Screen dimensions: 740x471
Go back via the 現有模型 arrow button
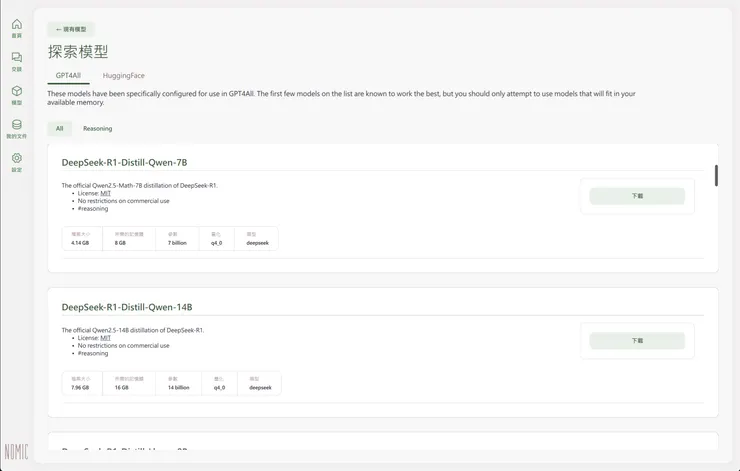click(x=71, y=29)
